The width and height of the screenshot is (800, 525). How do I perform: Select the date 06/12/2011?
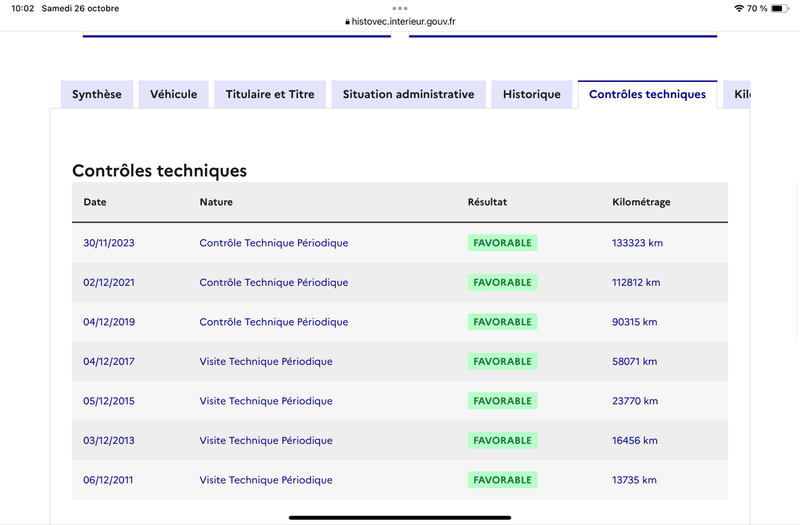pos(108,480)
